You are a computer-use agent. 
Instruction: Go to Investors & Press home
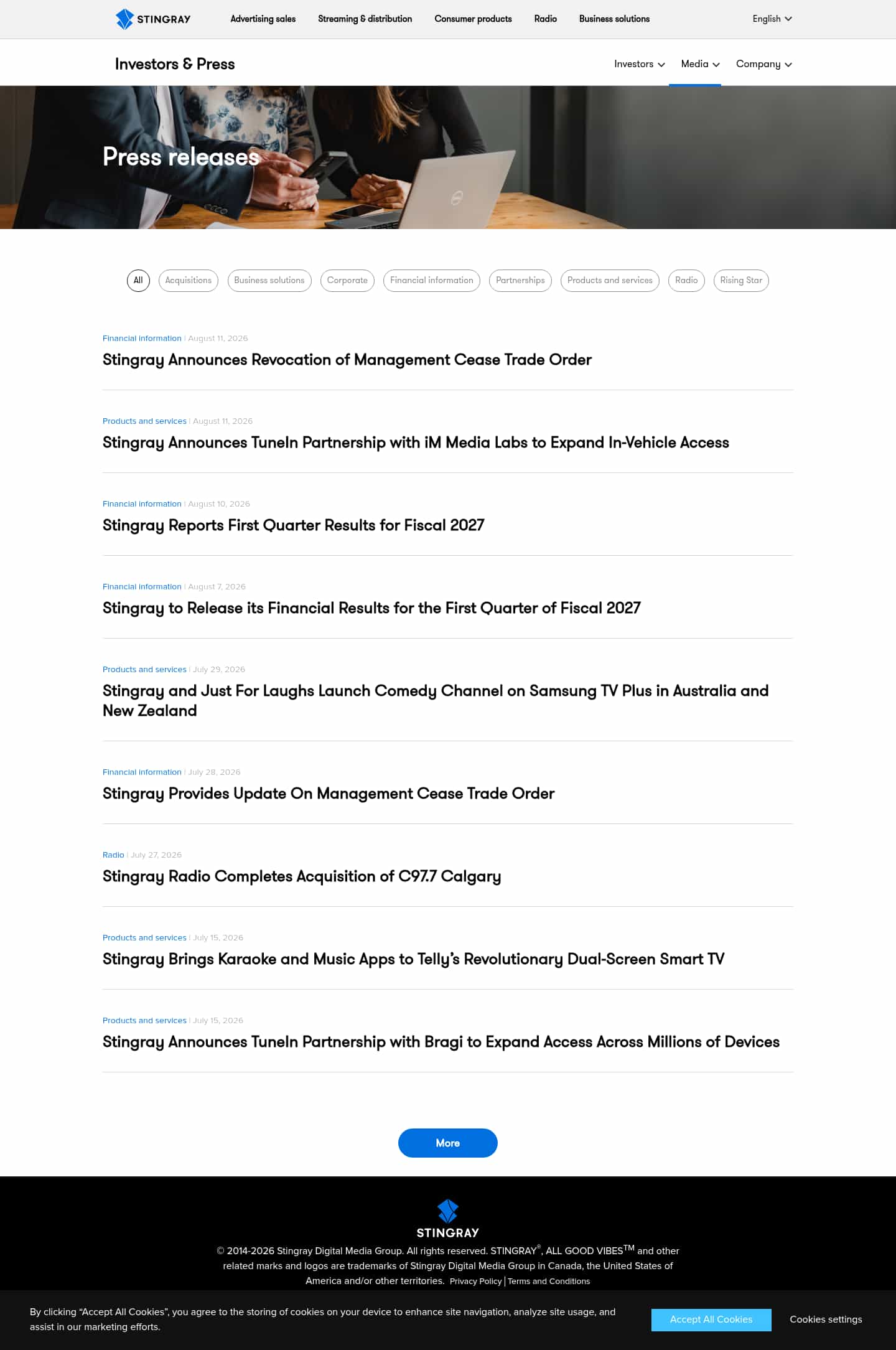tap(175, 64)
